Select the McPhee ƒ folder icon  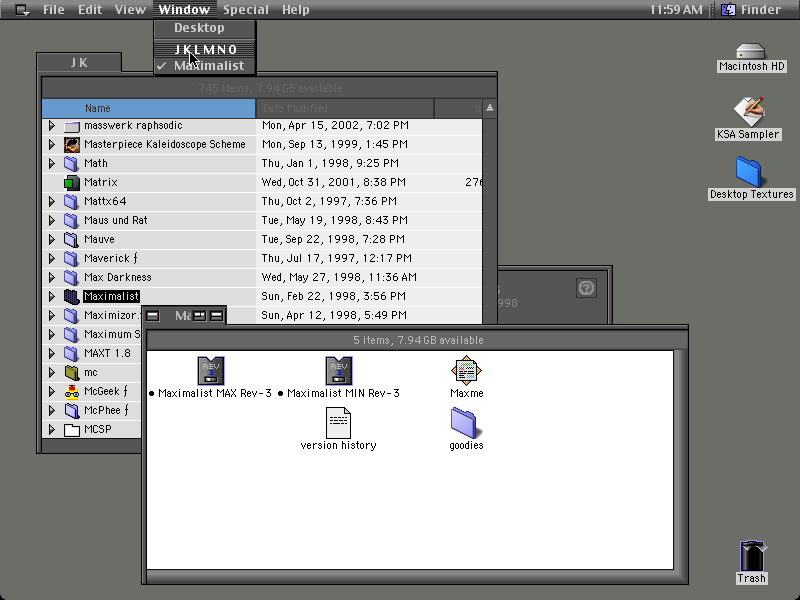tap(72, 410)
